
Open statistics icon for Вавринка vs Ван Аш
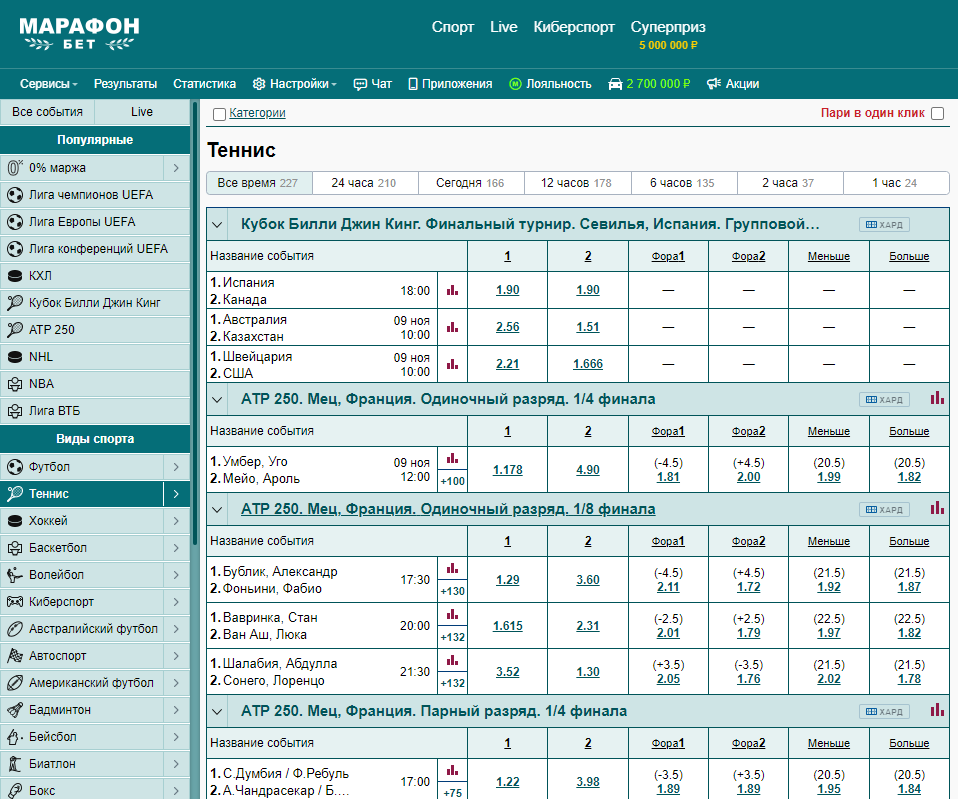pos(452,615)
